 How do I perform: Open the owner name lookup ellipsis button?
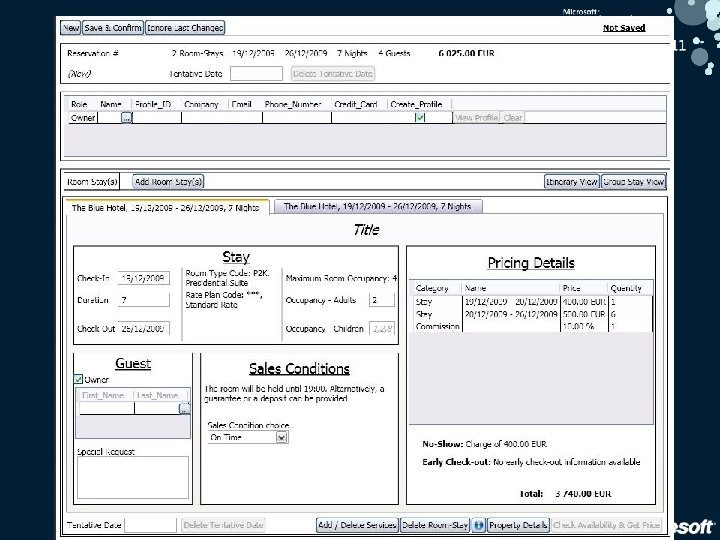click(x=126, y=118)
